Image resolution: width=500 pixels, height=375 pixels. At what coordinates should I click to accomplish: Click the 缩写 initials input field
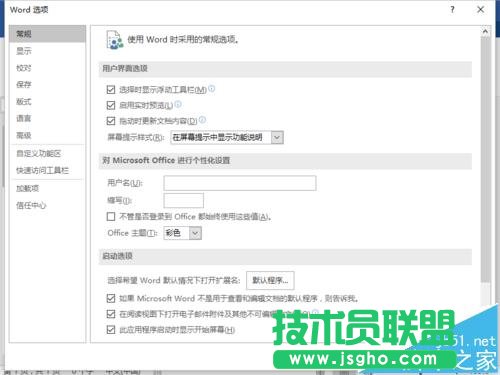coord(184,201)
